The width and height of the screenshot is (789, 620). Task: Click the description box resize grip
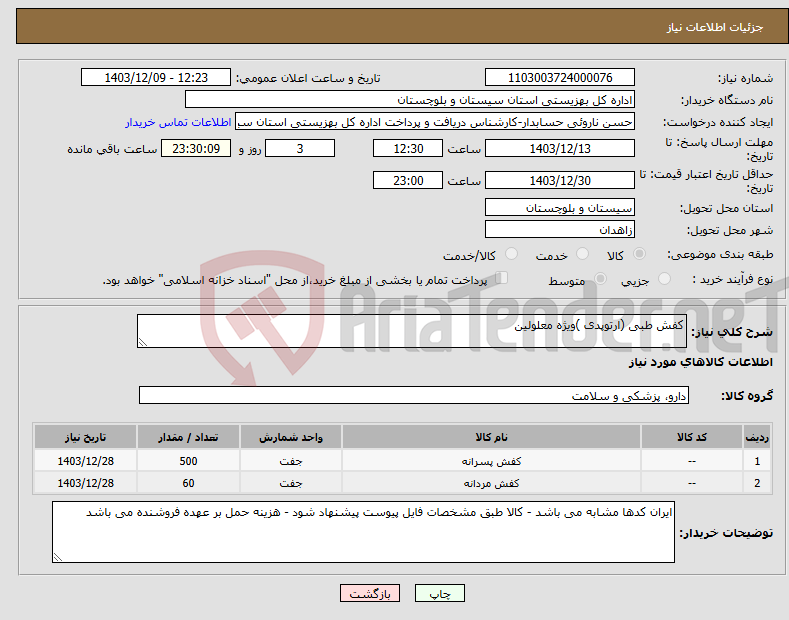(x=143, y=342)
